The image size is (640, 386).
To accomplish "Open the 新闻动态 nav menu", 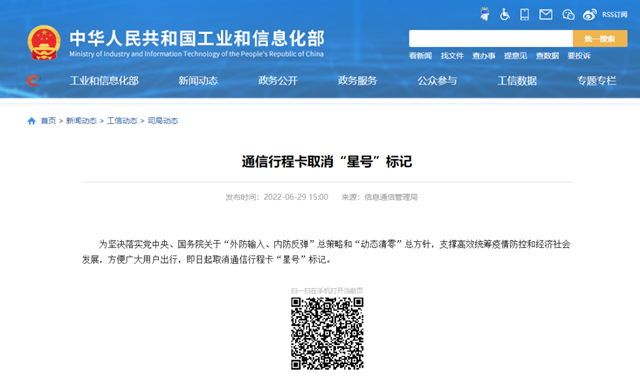I will pos(198,81).
